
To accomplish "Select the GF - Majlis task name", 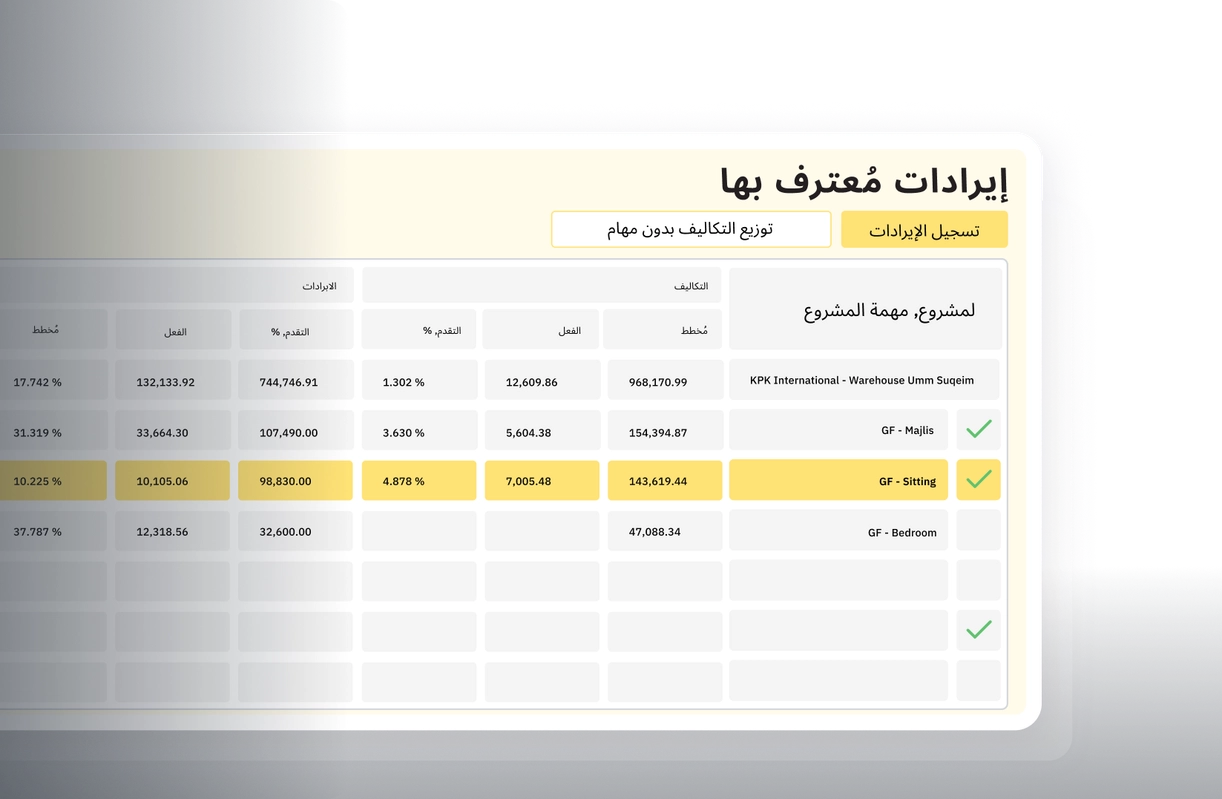I will [x=838, y=430].
